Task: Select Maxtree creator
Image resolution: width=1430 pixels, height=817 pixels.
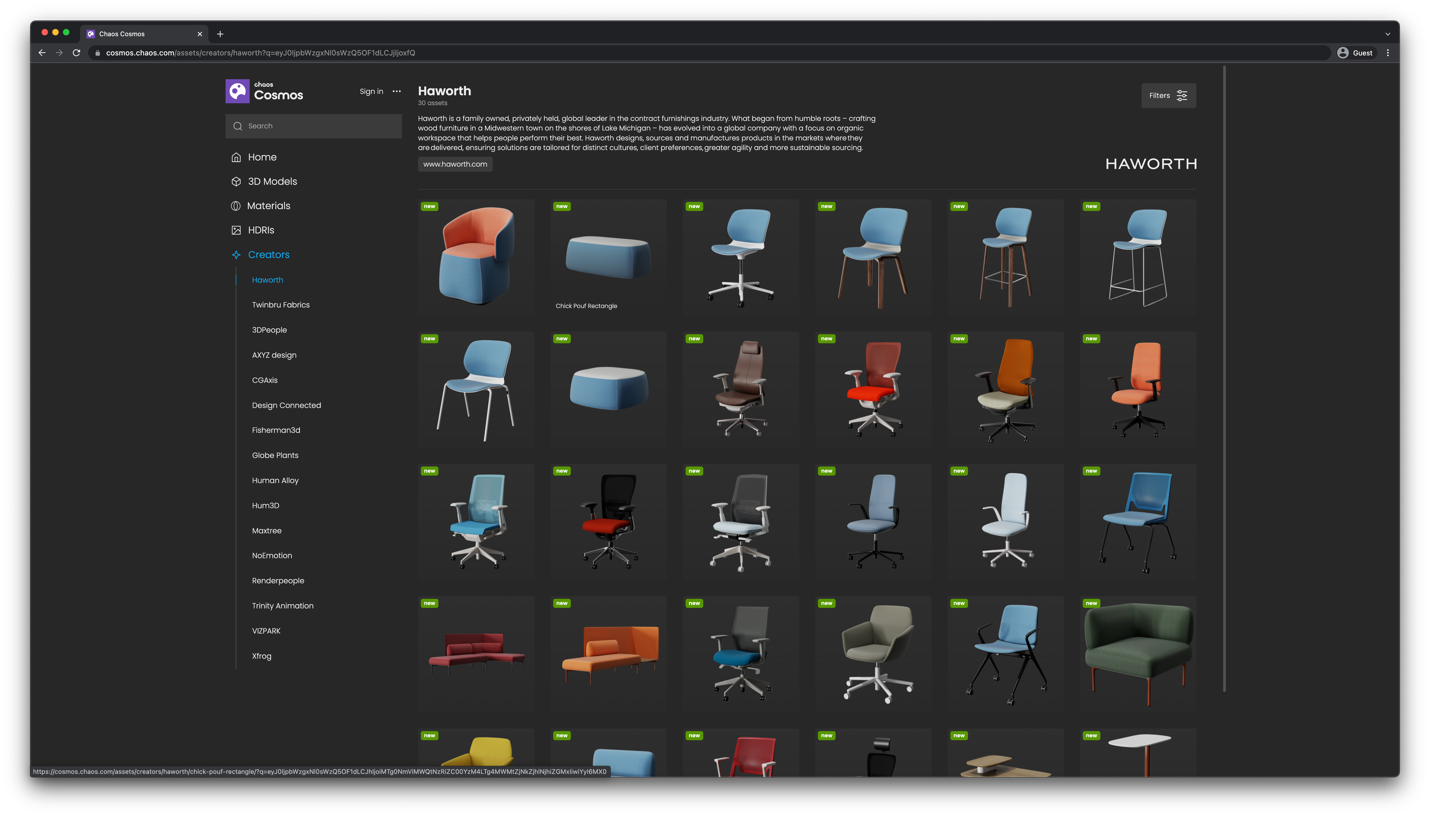Action: click(267, 531)
